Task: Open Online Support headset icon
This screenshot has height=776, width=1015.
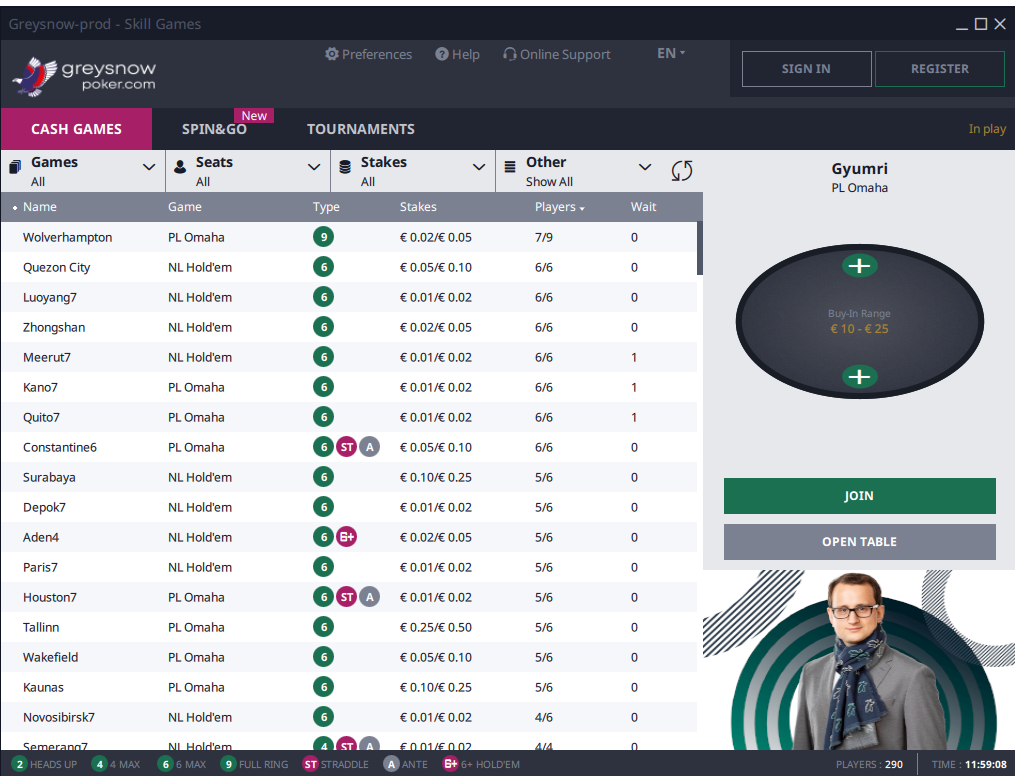Action: click(509, 54)
